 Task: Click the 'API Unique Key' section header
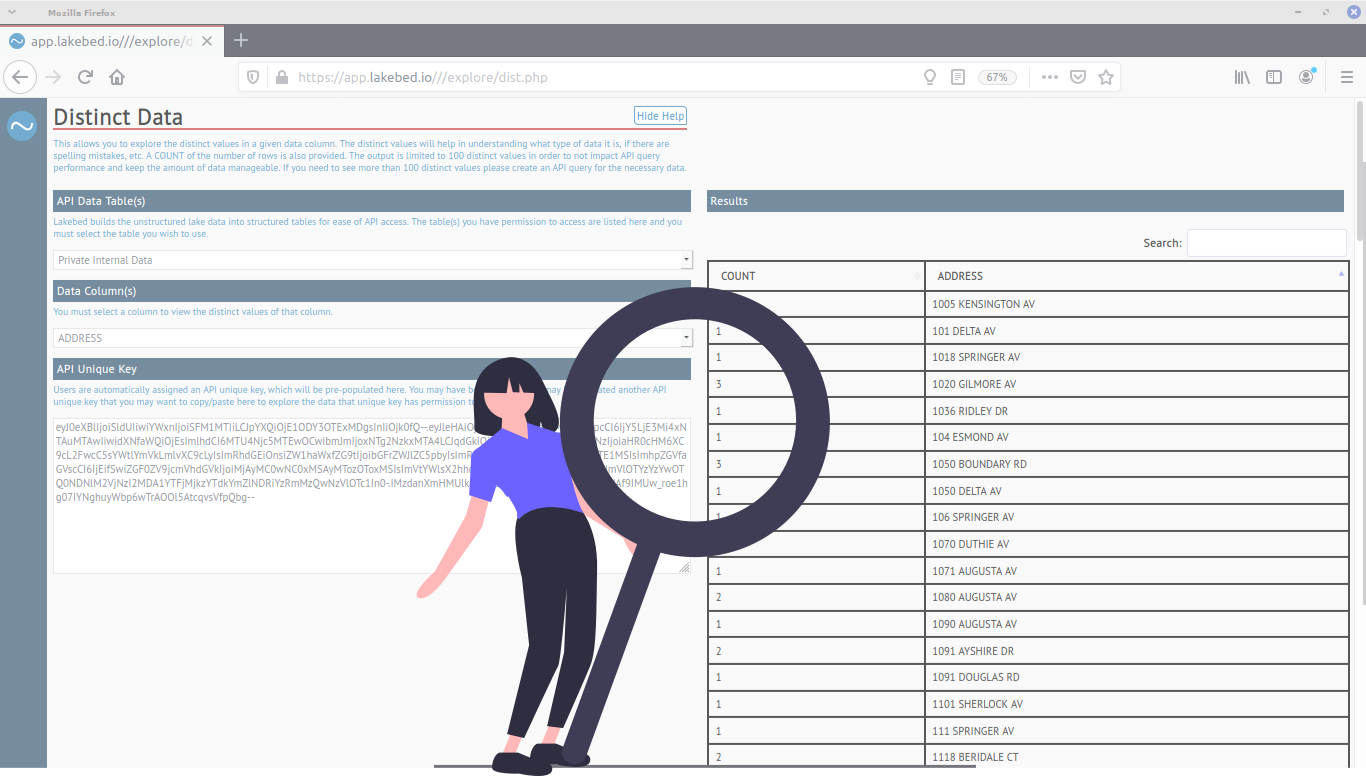[x=372, y=369]
